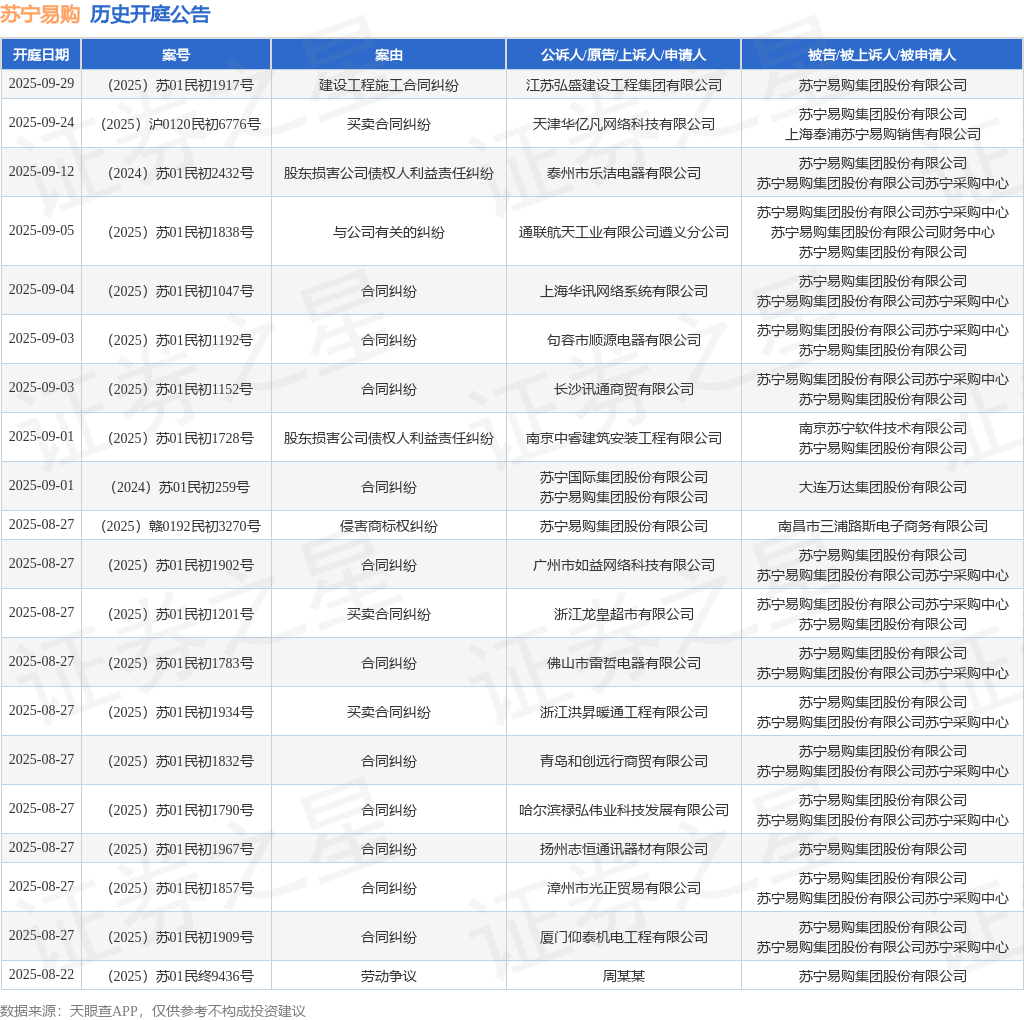The width and height of the screenshot is (1024, 1020).
Task: Click 建设工程施工合同纠纷 cause cell
Action: (x=389, y=85)
